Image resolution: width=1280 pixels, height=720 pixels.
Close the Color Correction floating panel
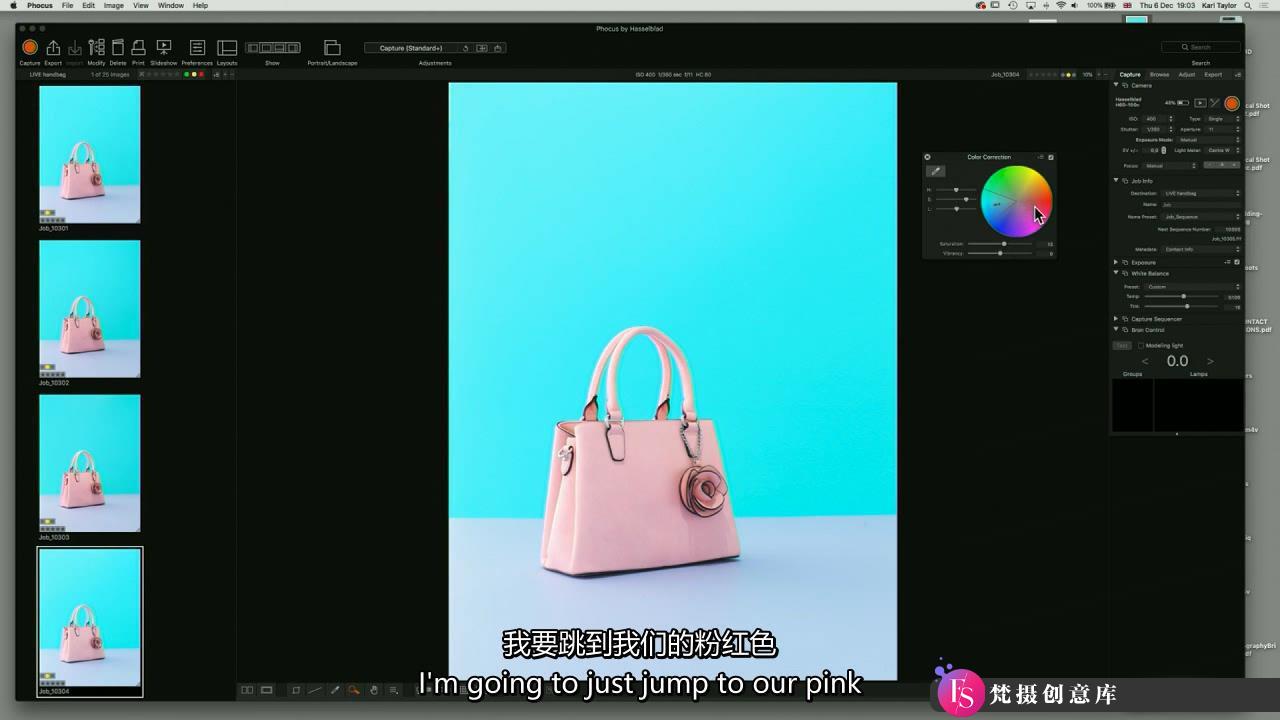pyautogui.click(x=927, y=157)
